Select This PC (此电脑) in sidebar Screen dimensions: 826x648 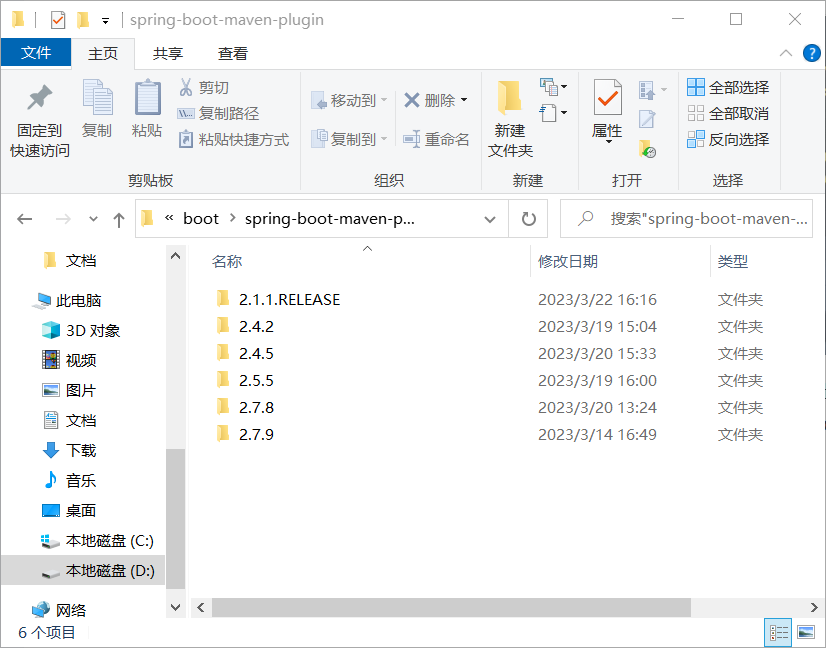(66, 300)
